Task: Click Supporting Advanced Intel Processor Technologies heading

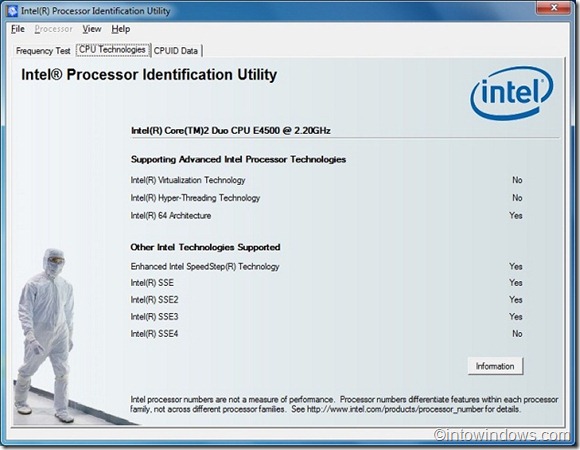Action: 238,159
